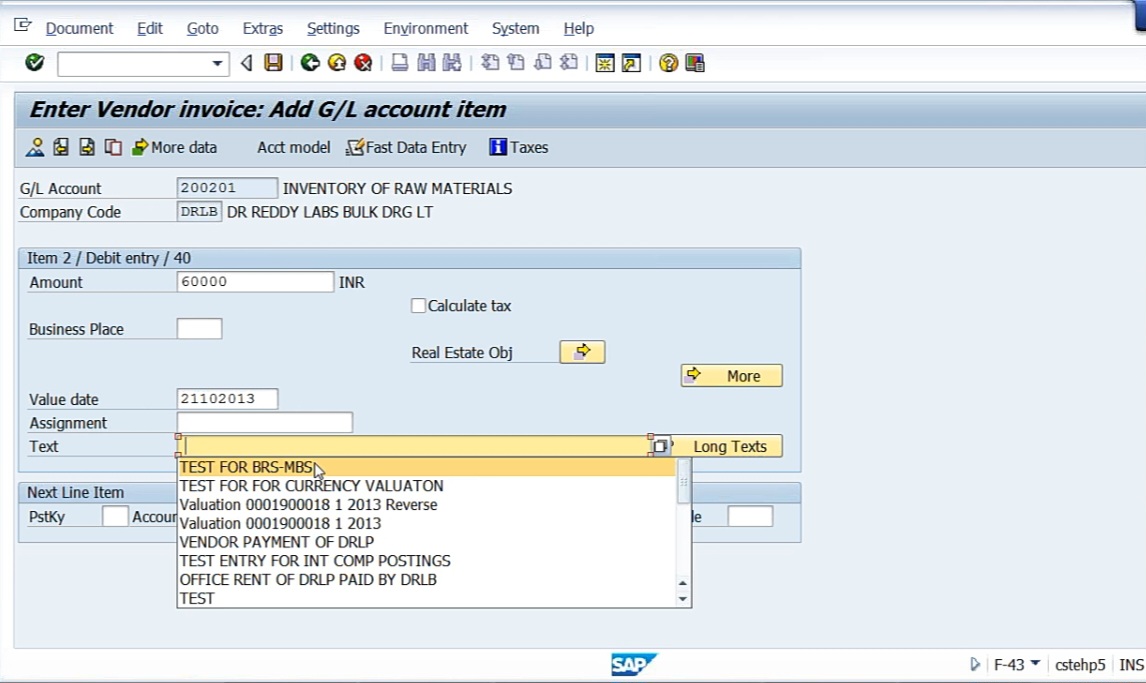Open the Document menu
The width and height of the screenshot is (1146, 683).
(79, 28)
